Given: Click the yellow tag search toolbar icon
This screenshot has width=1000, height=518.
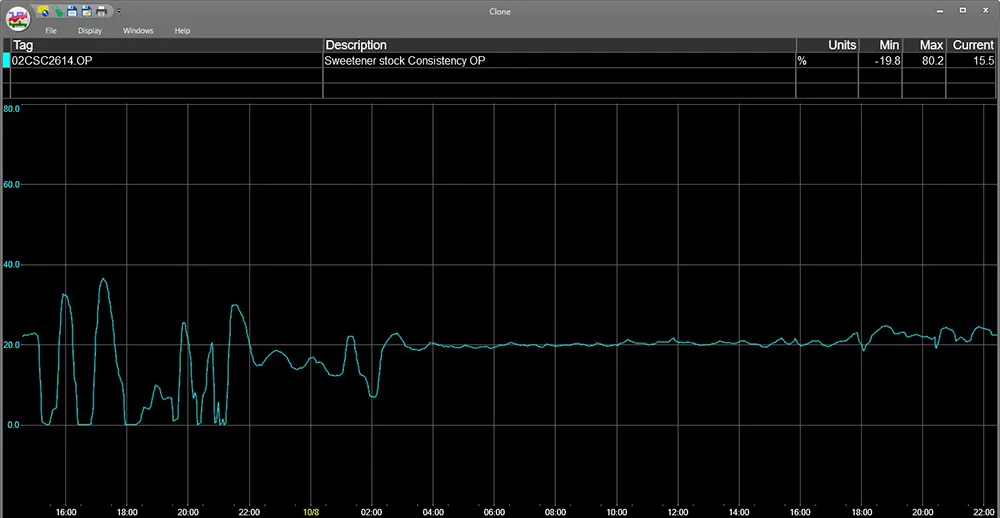Looking at the screenshot, I should [45, 11].
